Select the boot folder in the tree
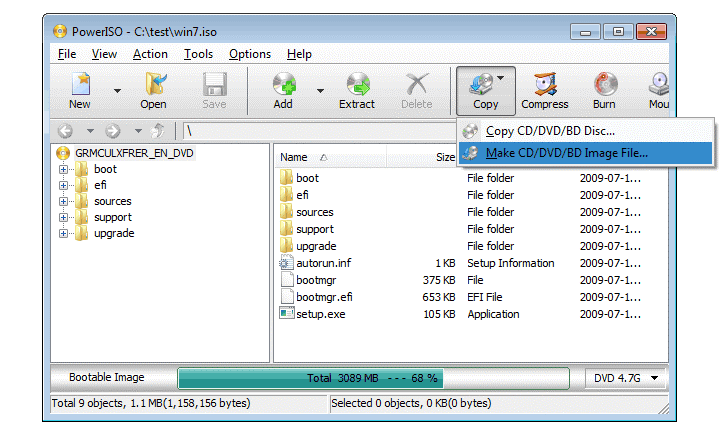Viewport: 725px width, 432px height. (x=105, y=169)
